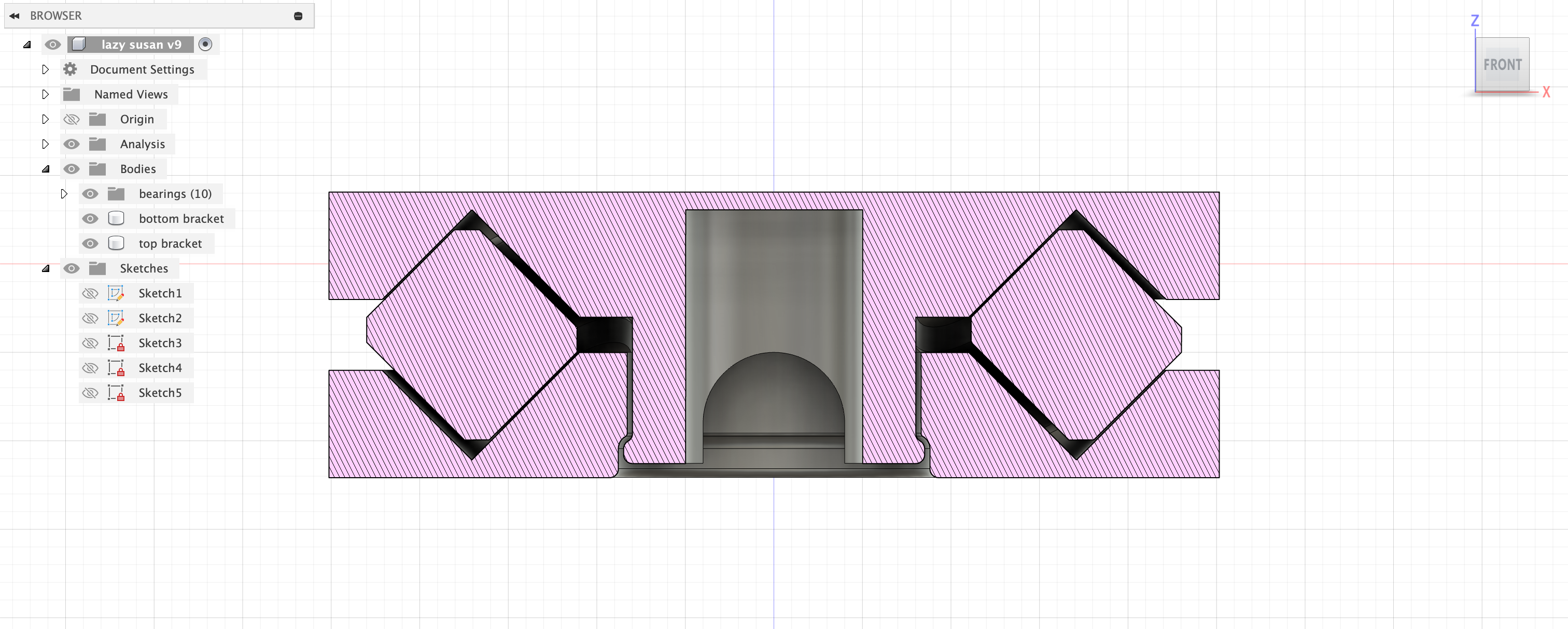Image resolution: width=1568 pixels, height=629 pixels.
Task: Activate lazy susan v9 radio button
Action: (206, 45)
